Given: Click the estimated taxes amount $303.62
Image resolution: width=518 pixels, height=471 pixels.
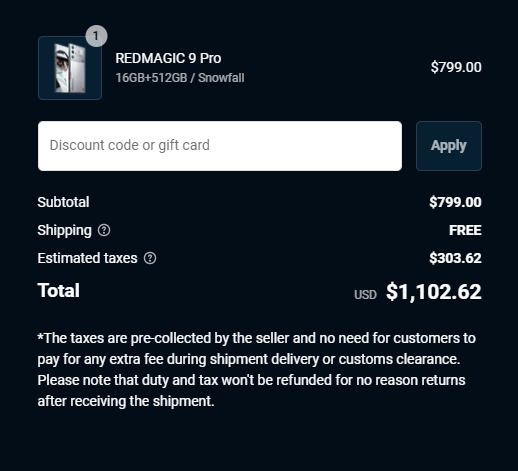Looking at the screenshot, I should (x=455, y=258).
